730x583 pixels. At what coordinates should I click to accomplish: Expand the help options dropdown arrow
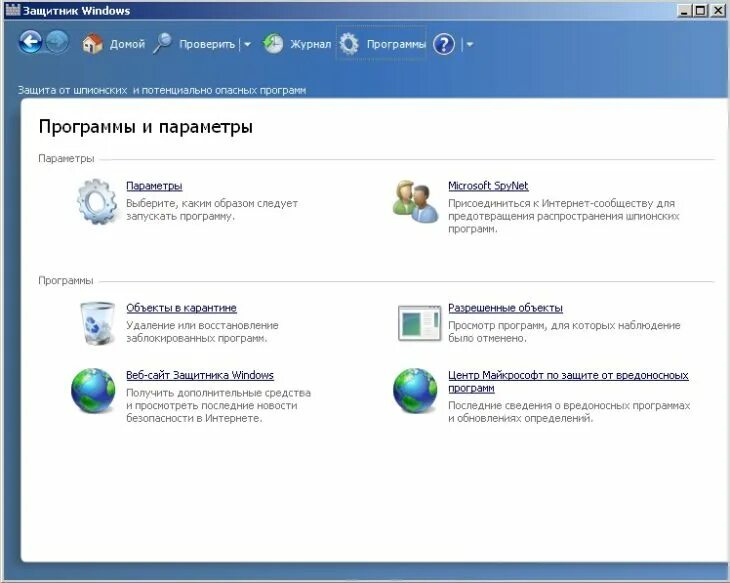[469, 45]
